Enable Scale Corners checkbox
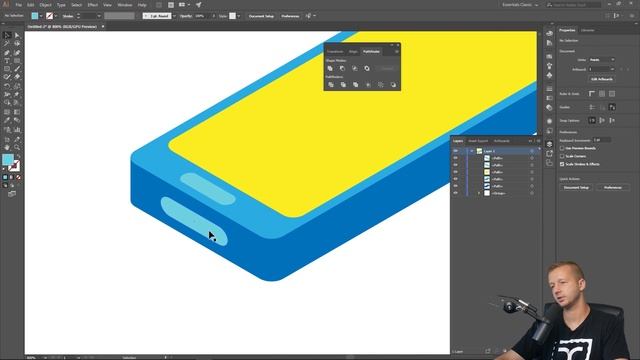 (562, 156)
